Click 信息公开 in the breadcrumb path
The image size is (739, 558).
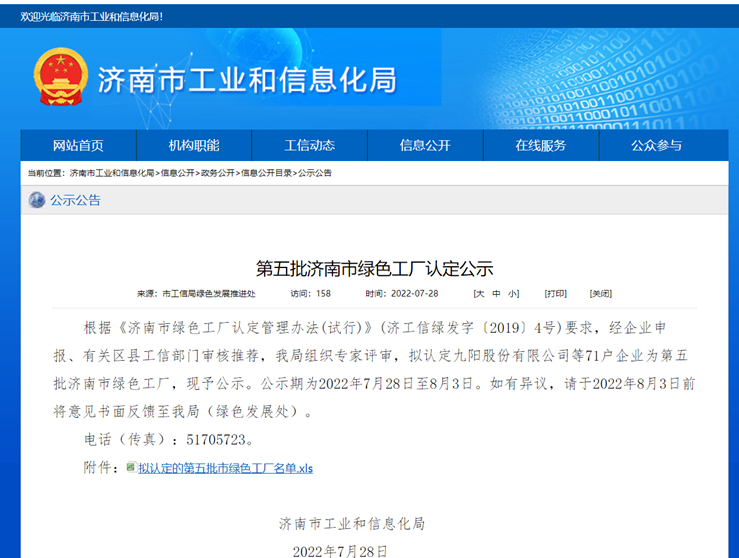(x=178, y=173)
